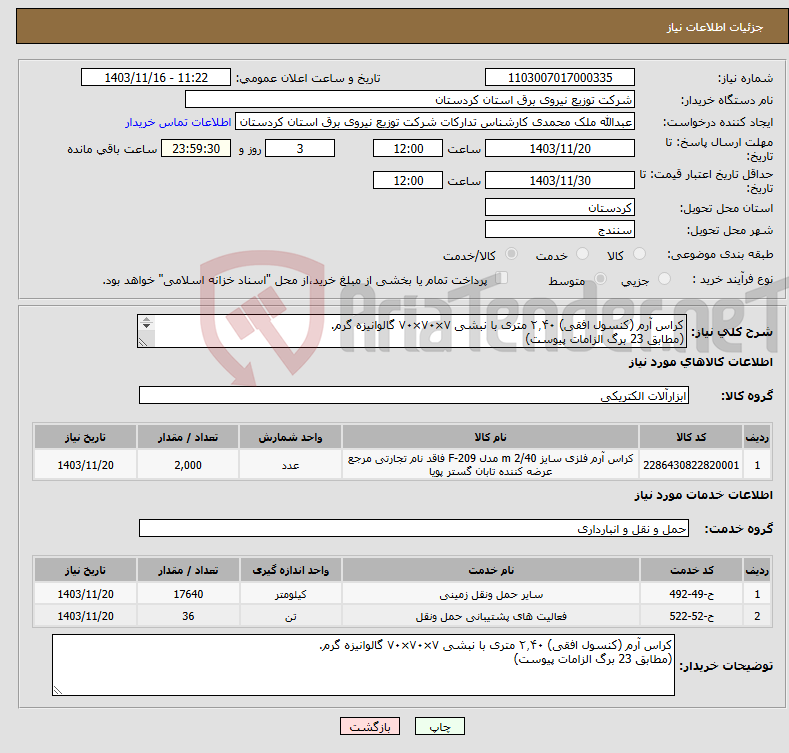
Task: Click the واحد اندازه گیری column header
Action: tap(290, 570)
